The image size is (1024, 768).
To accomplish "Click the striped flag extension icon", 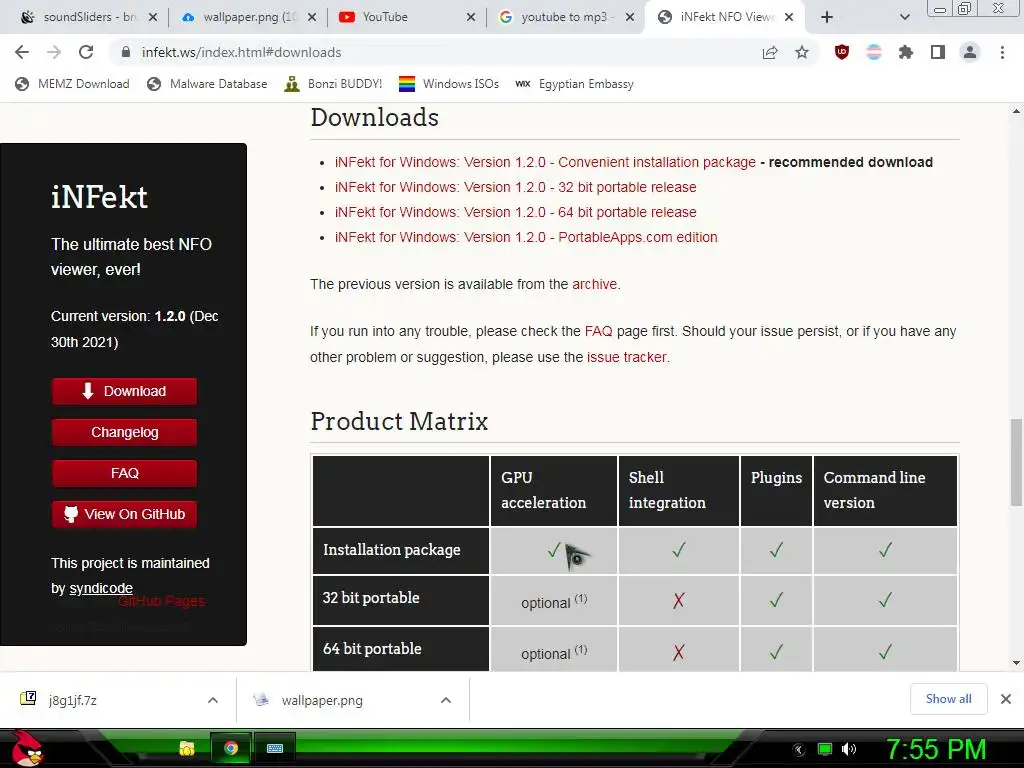I will click(x=874, y=52).
